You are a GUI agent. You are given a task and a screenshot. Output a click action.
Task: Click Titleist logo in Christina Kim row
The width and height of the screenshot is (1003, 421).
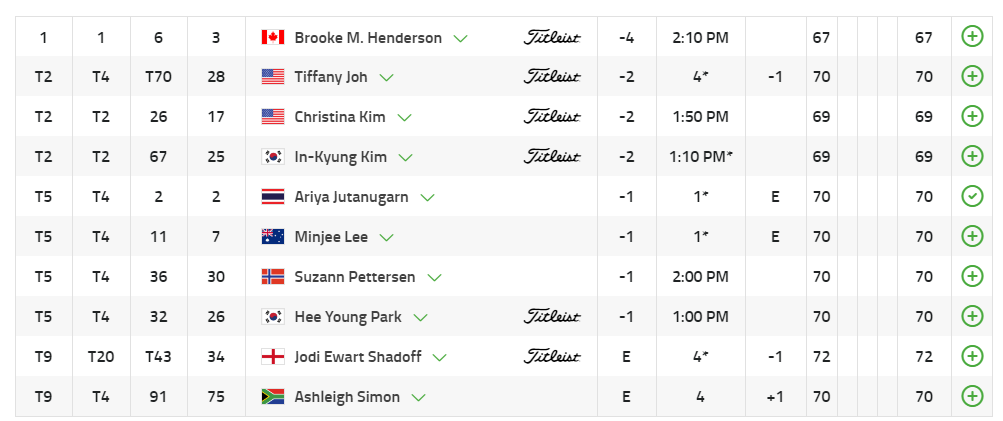[x=552, y=116]
